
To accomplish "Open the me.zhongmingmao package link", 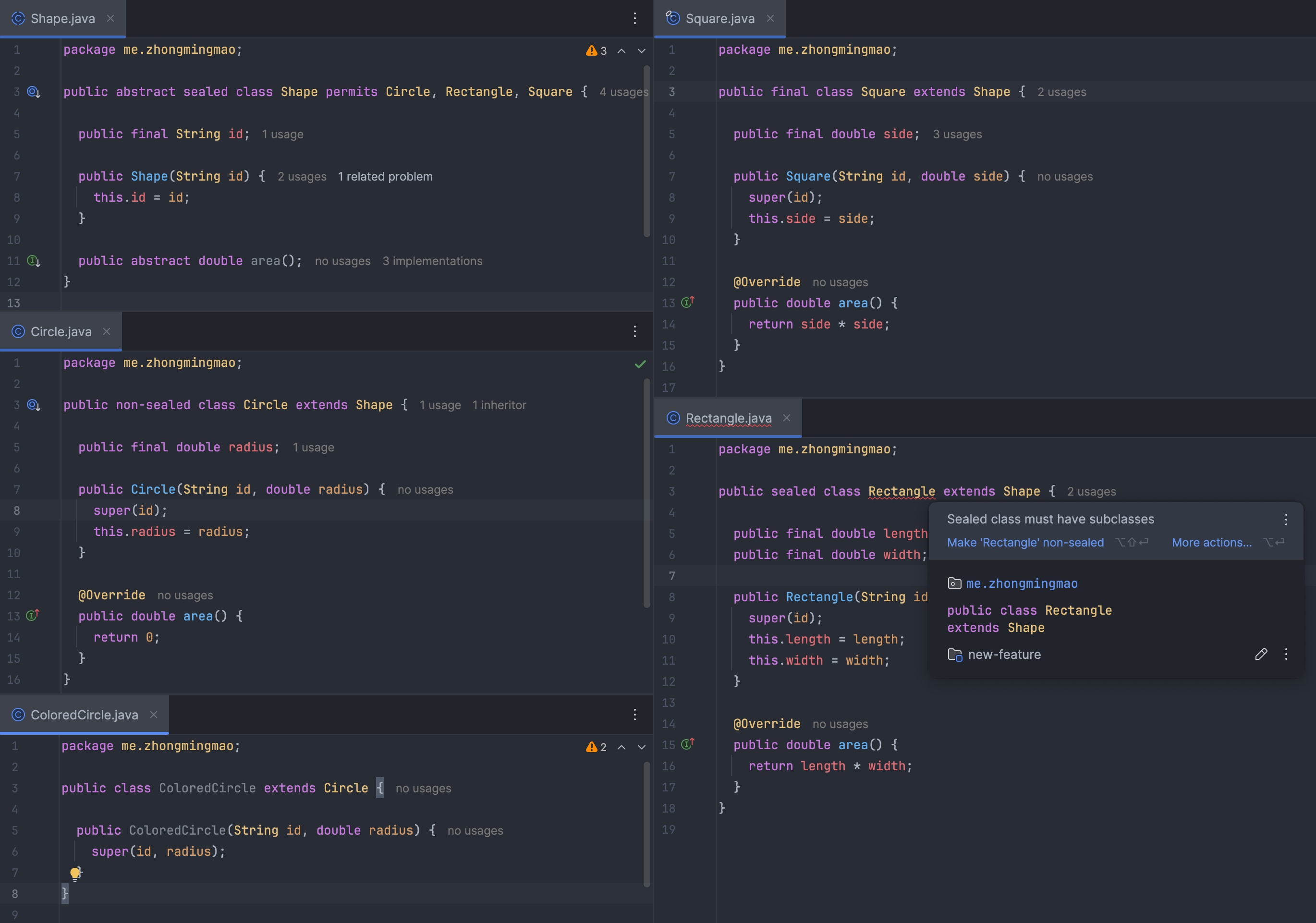I will click(x=1022, y=583).
